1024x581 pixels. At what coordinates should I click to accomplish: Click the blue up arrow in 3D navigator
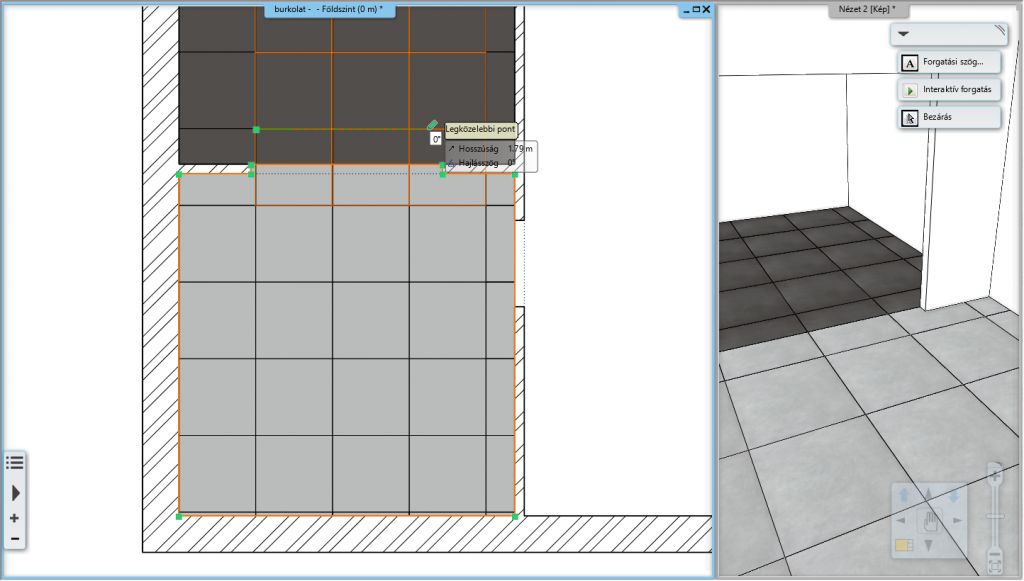904,495
